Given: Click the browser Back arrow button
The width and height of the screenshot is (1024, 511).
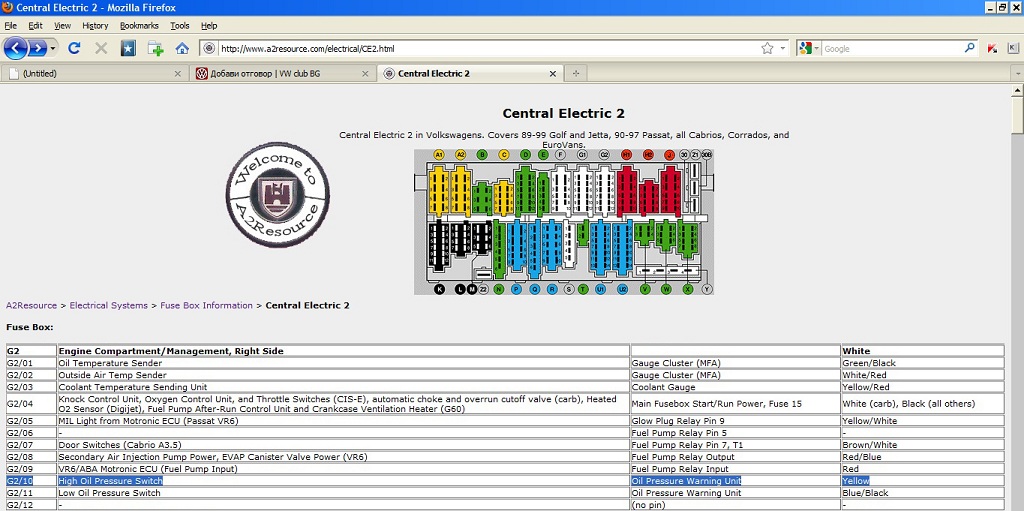Looking at the screenshot, I should pyautogui.click(x=15, y=48).
